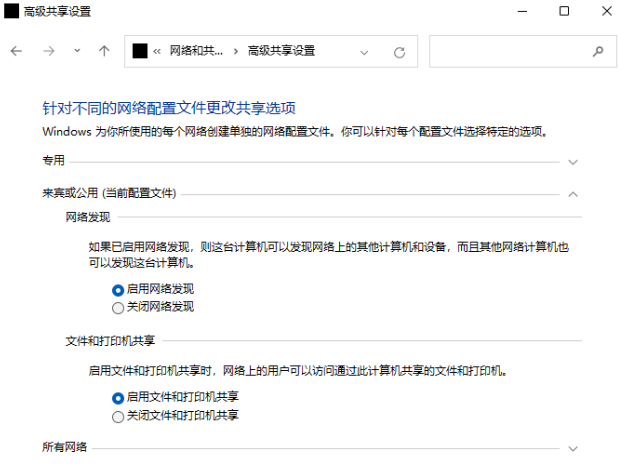Go back using the back arrow
This screenshot has width=618, height=465.
[x=16, y=51]
